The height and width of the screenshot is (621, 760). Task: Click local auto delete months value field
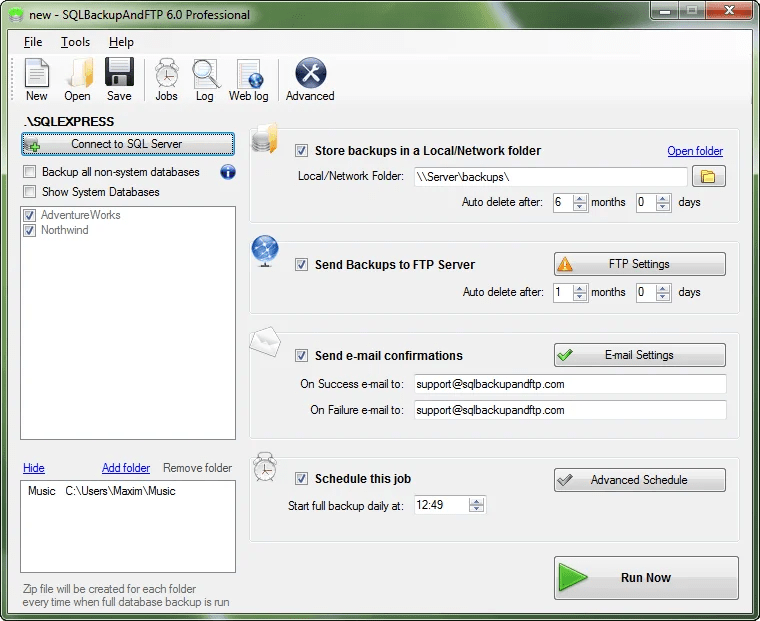coord(563,202)
